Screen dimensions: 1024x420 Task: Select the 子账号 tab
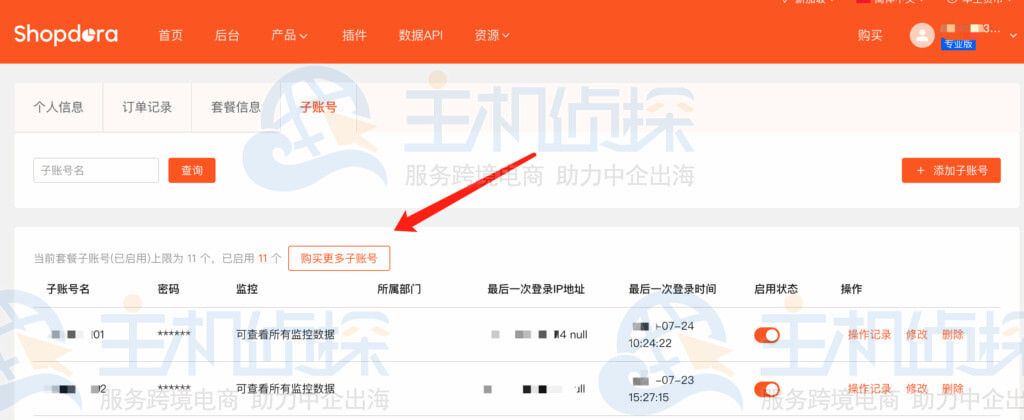[x=318, y=107]
